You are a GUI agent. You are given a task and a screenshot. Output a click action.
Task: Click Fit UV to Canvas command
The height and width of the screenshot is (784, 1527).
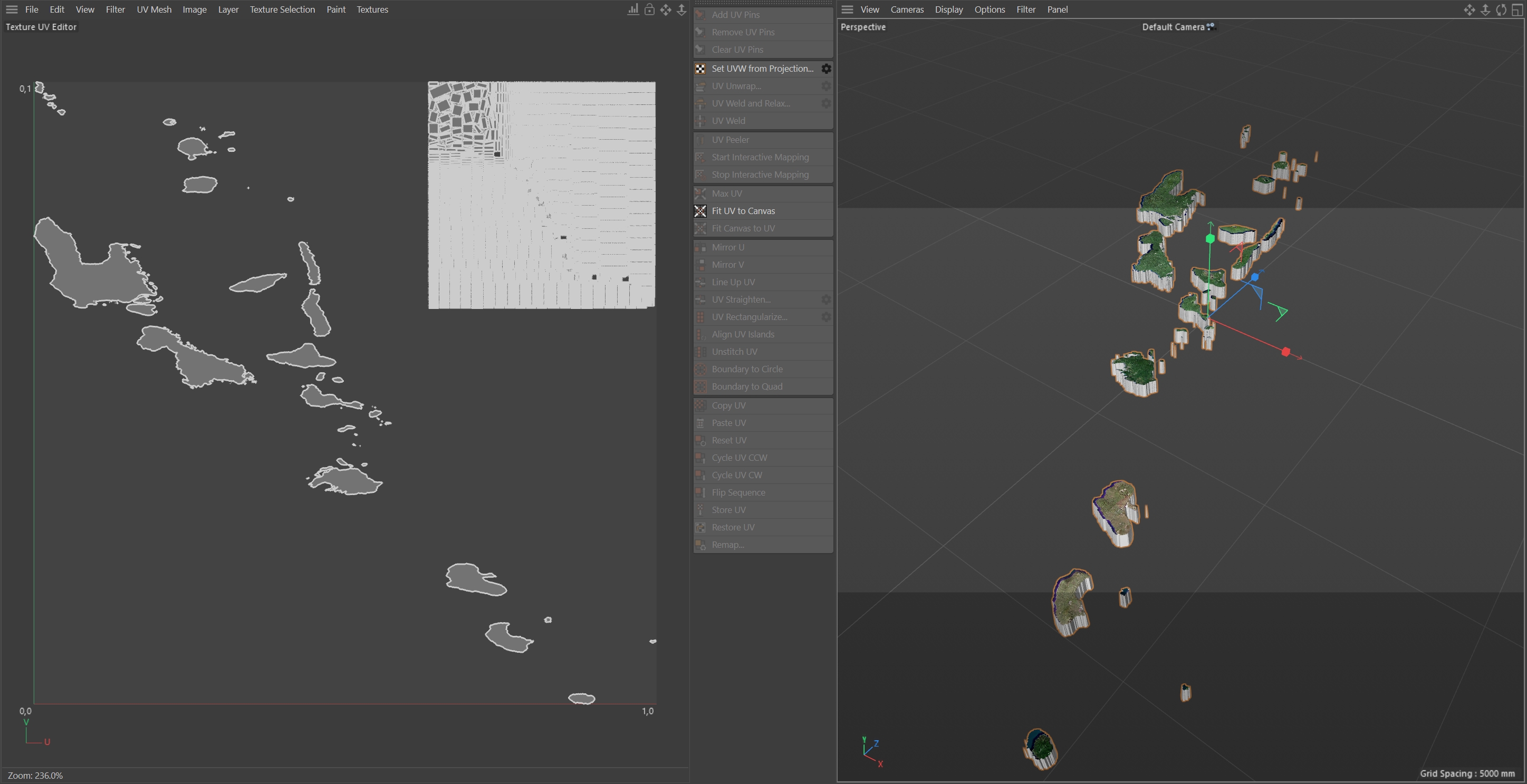point(743,211)
